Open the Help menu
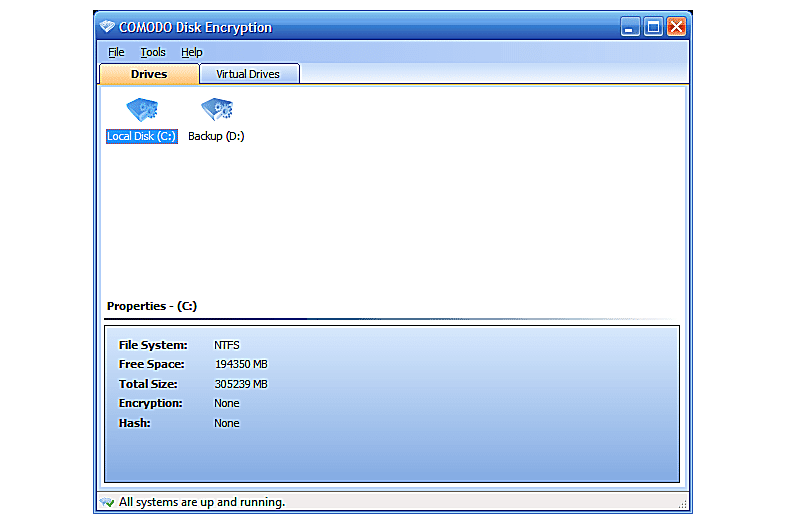 click(191, 52)
